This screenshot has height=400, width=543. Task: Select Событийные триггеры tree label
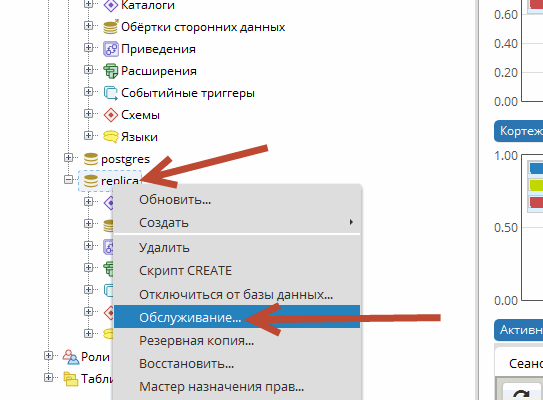[188, 93]
